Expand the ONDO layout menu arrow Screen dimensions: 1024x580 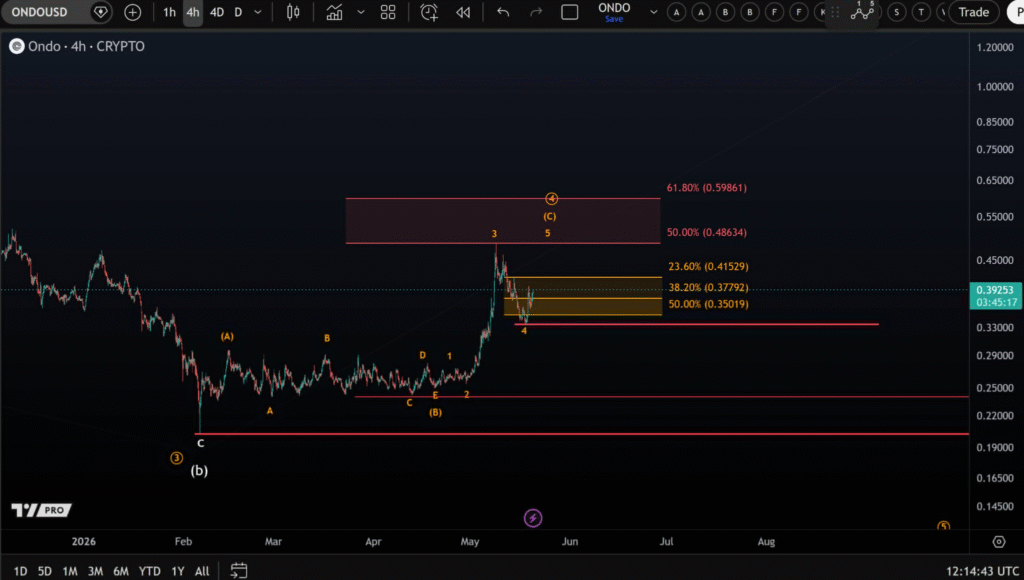[x=653, y=12]
